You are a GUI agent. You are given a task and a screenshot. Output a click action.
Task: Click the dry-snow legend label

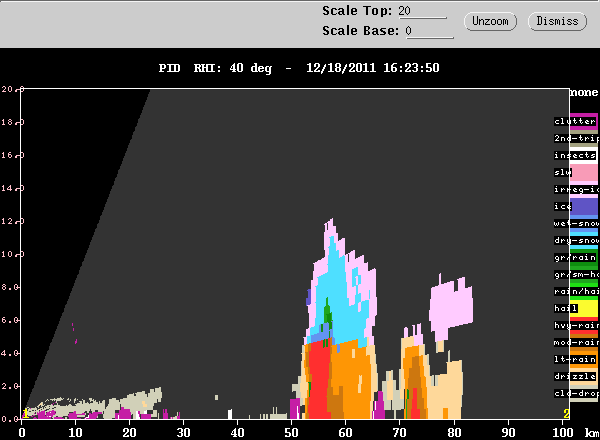point(576,240)
